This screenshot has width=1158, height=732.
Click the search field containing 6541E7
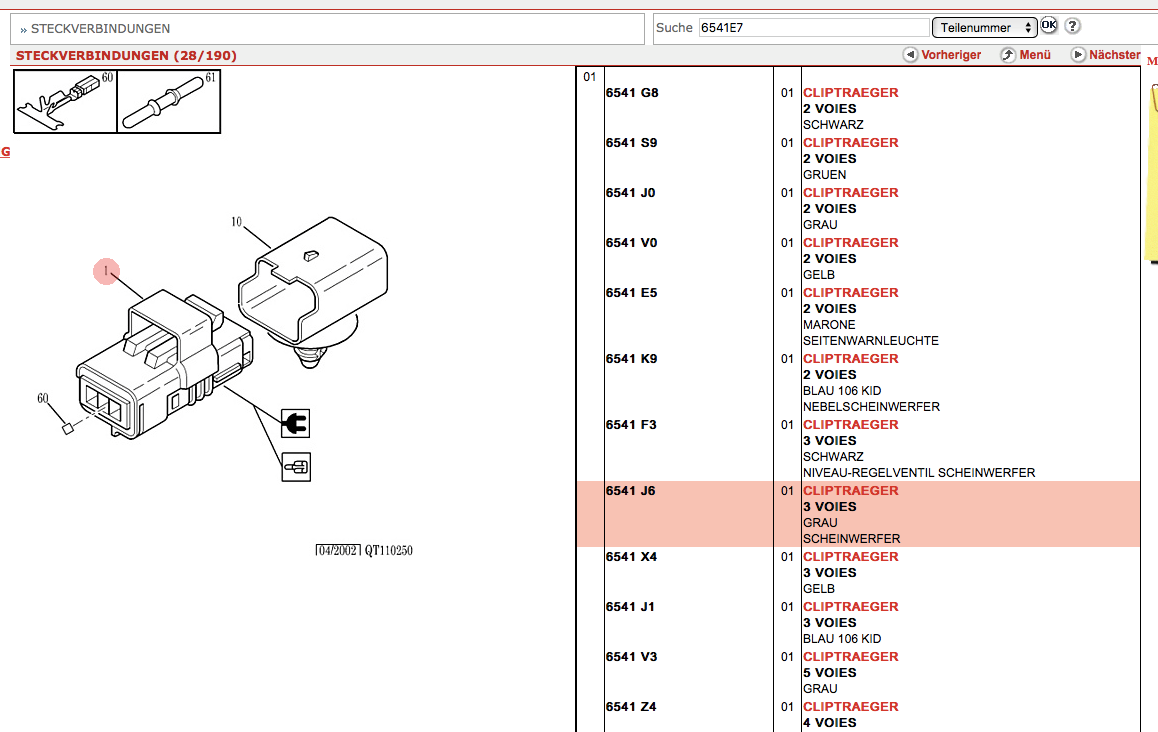tap(813, 27)
